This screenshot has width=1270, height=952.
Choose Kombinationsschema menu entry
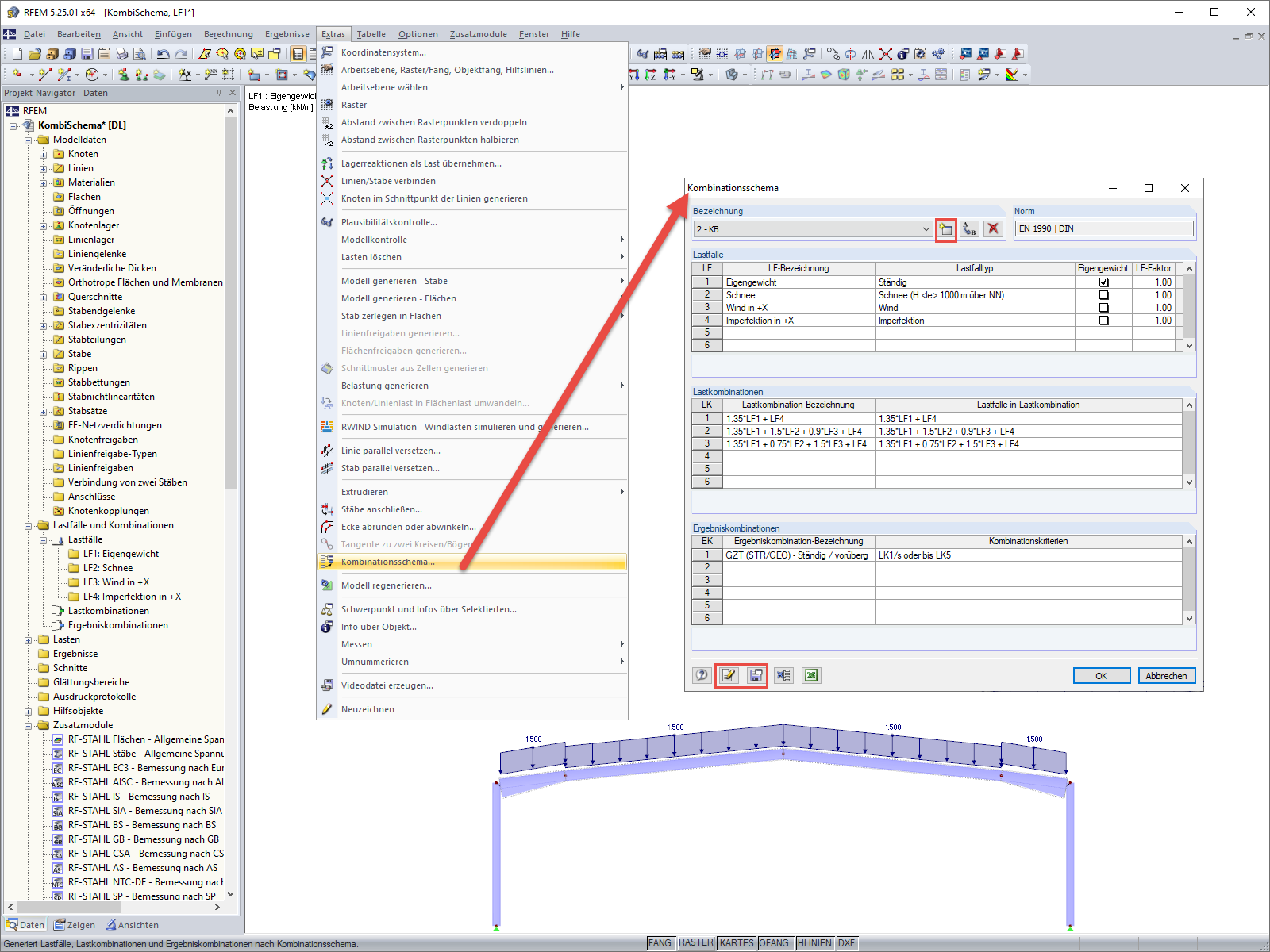tap(472, 562)
